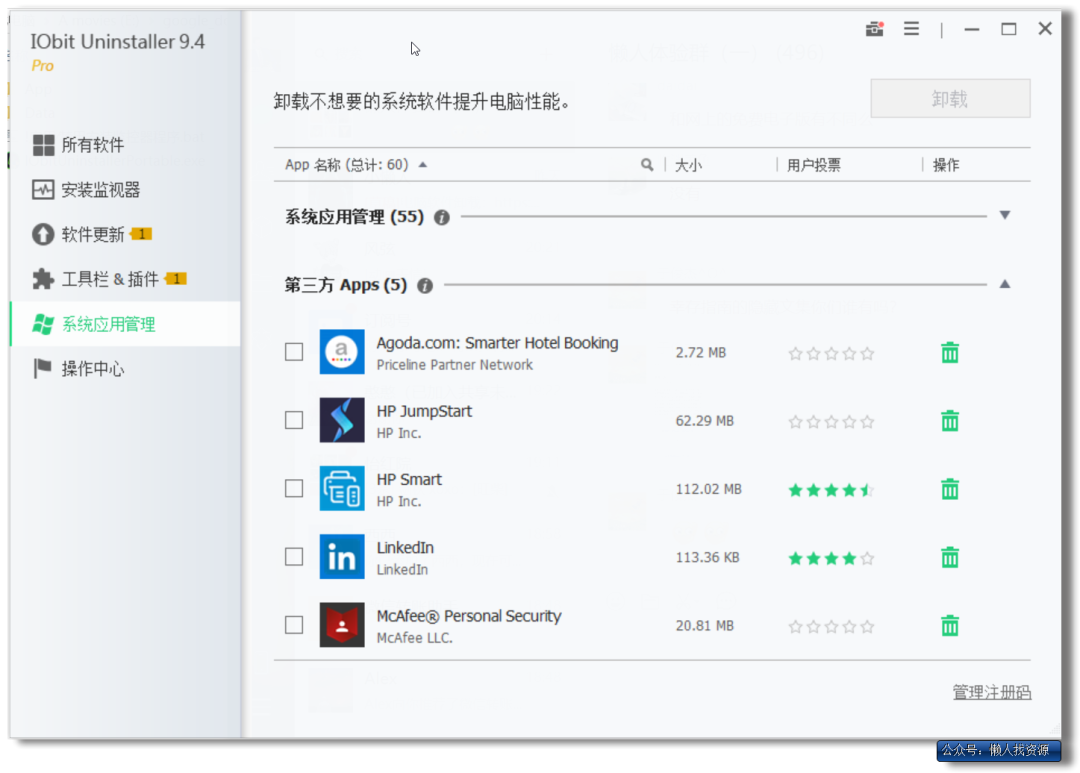Image resolution: width=1080 pixels, height=773 pixels.
Task: Click the Agoda.com app icon
Action: click(x=342, y=352)
